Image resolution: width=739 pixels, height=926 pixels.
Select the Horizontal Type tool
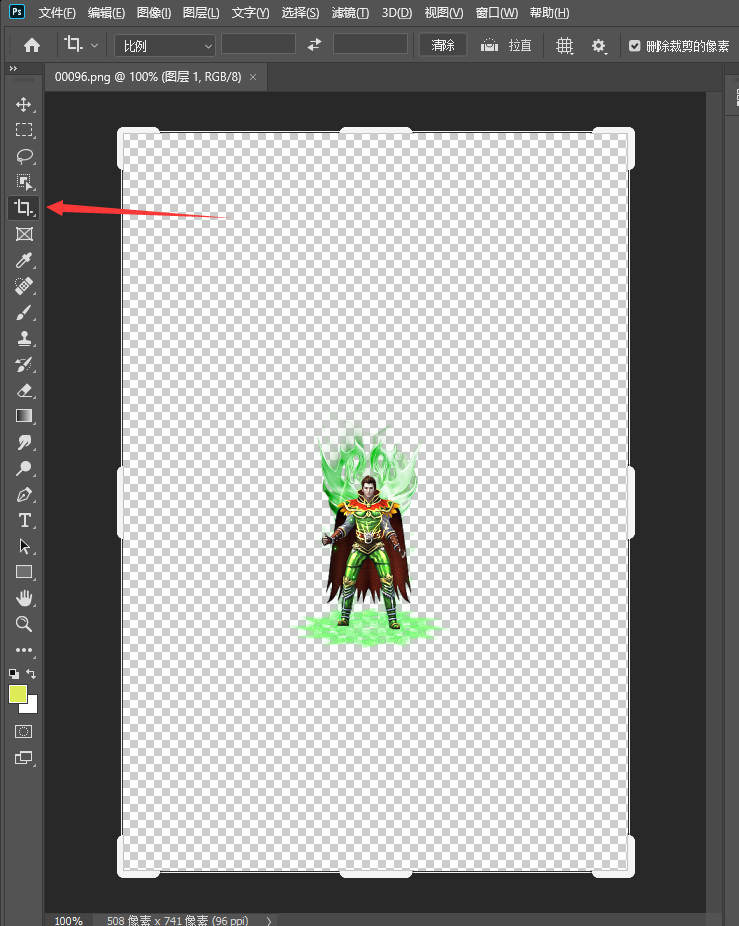(24, 520)
